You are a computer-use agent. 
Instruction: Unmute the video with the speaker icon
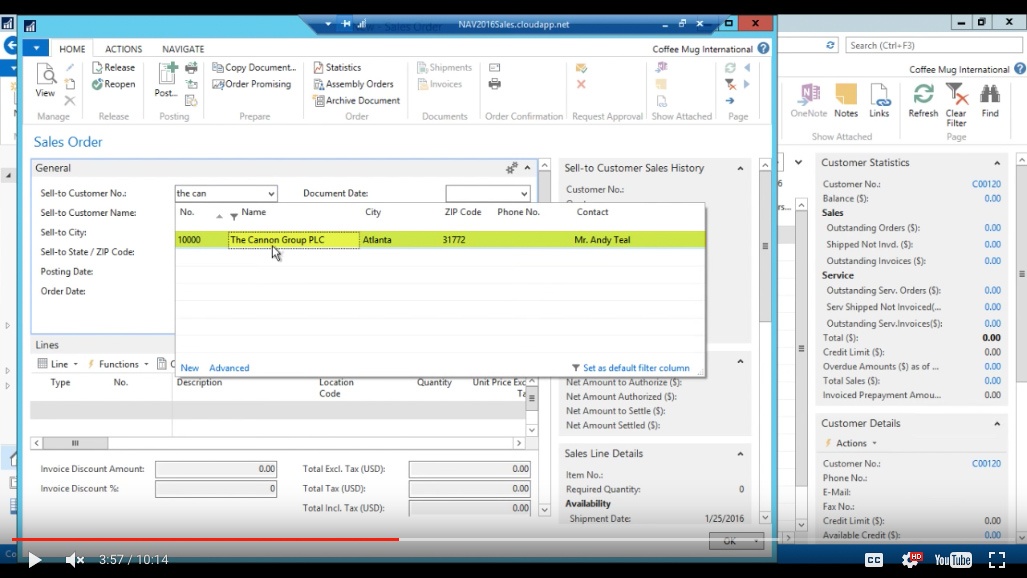pos(75,560)
